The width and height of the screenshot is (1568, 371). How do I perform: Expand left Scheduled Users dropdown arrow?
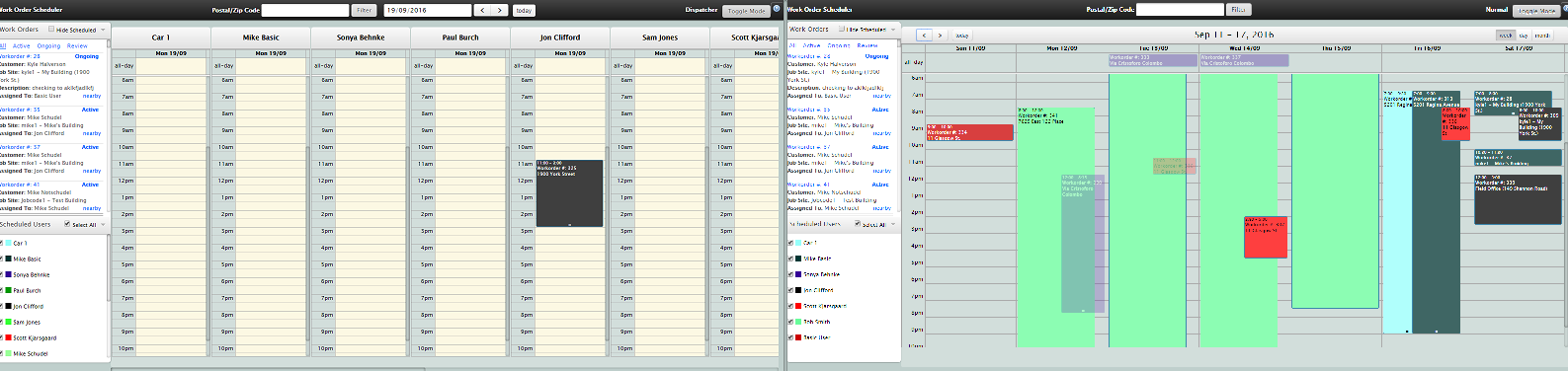coord(104,224)
